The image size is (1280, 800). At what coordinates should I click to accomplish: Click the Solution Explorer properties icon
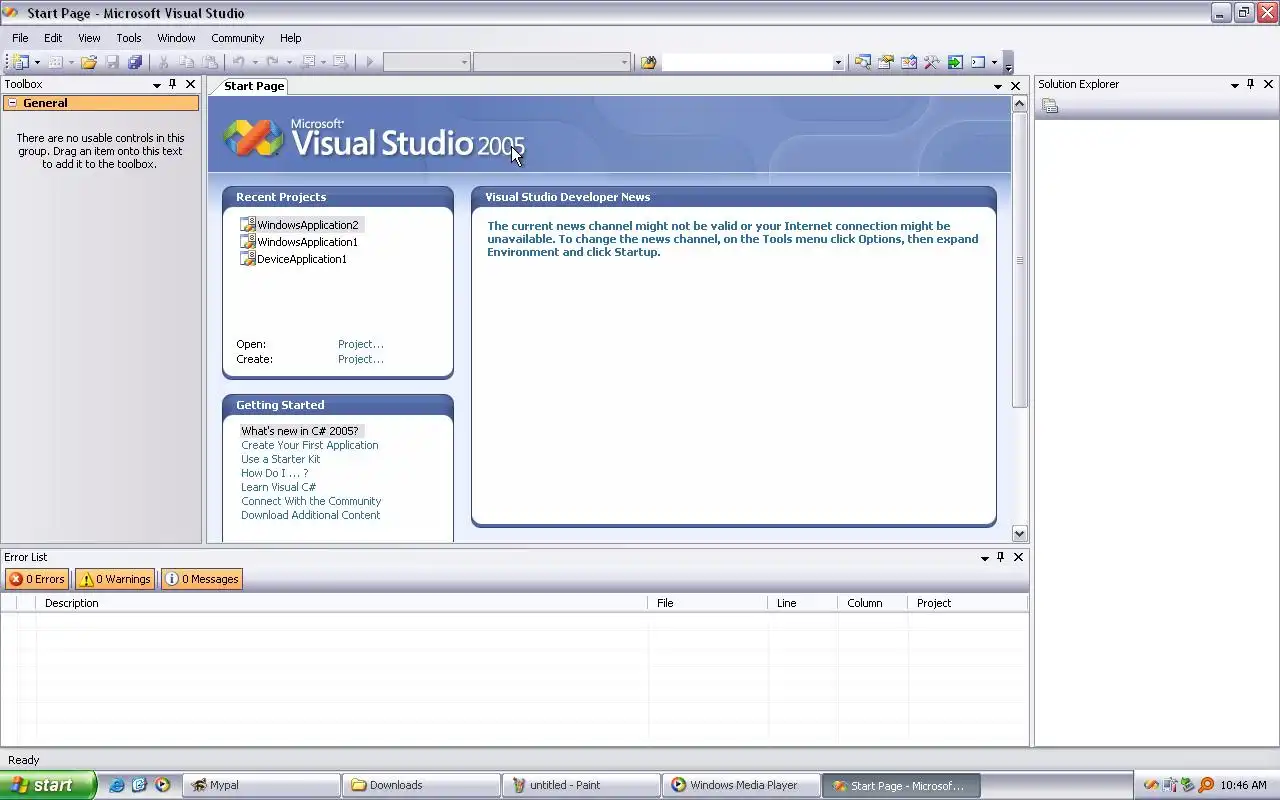[1050, 107]
